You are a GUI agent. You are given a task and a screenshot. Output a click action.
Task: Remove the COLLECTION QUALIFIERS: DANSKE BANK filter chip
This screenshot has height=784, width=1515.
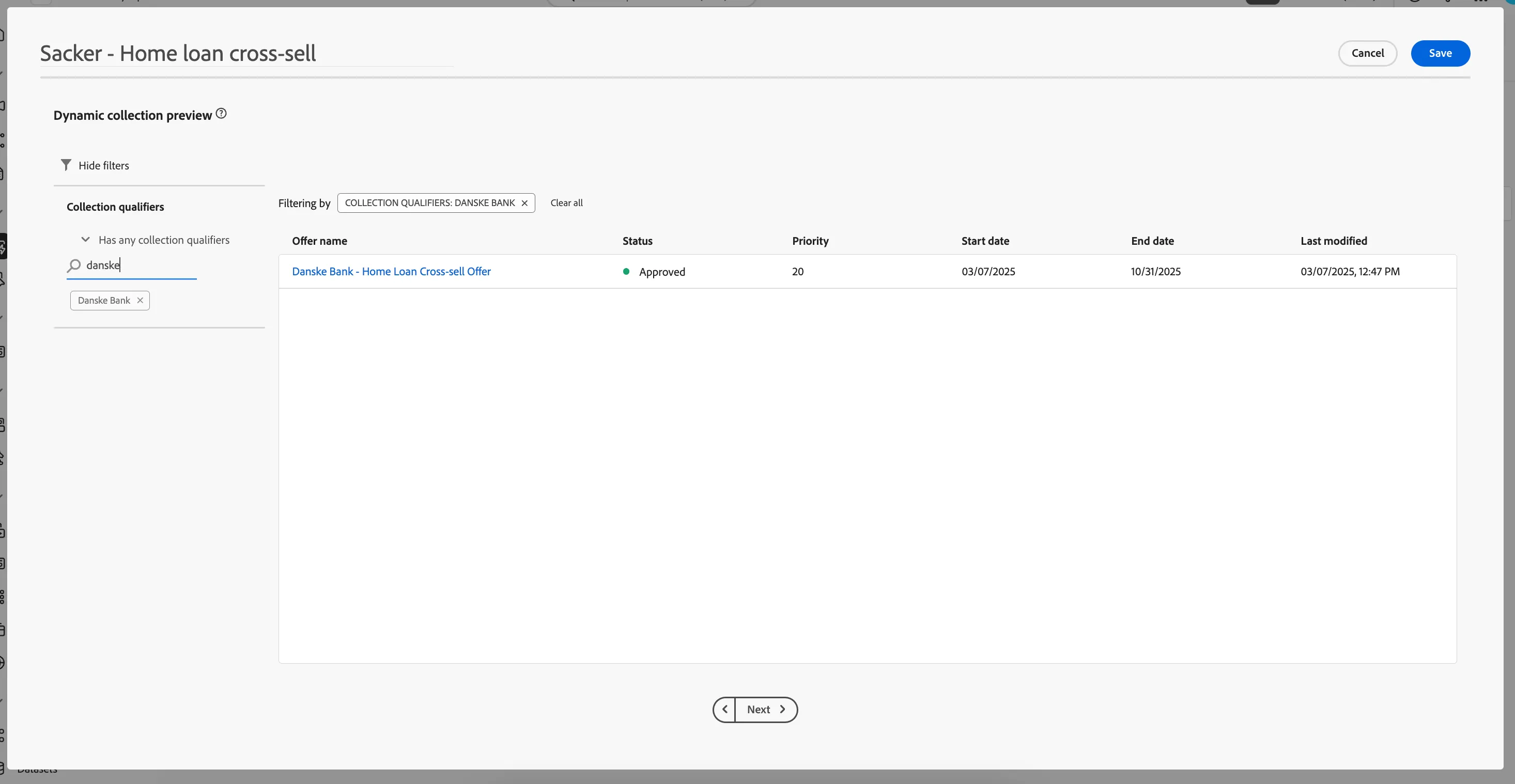[524, 203]
